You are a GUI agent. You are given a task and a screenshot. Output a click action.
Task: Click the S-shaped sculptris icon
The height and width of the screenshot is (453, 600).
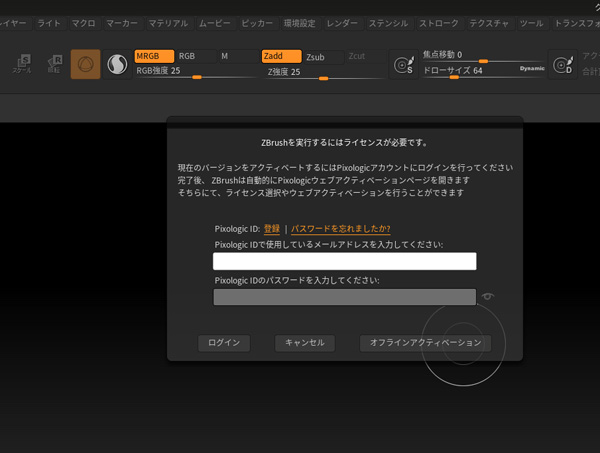click(117, 64)
